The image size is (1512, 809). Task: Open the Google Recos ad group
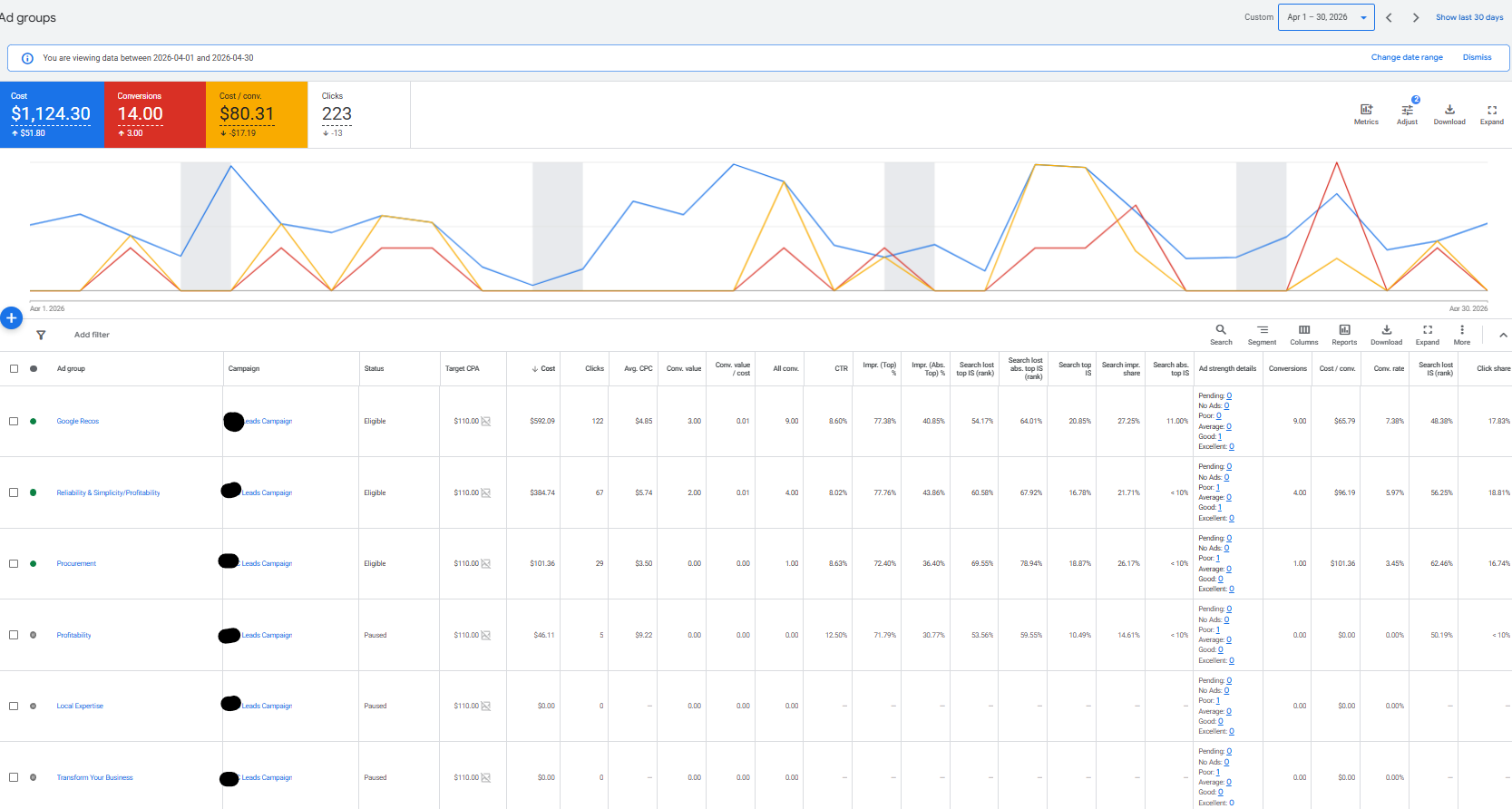pos(78,421)
